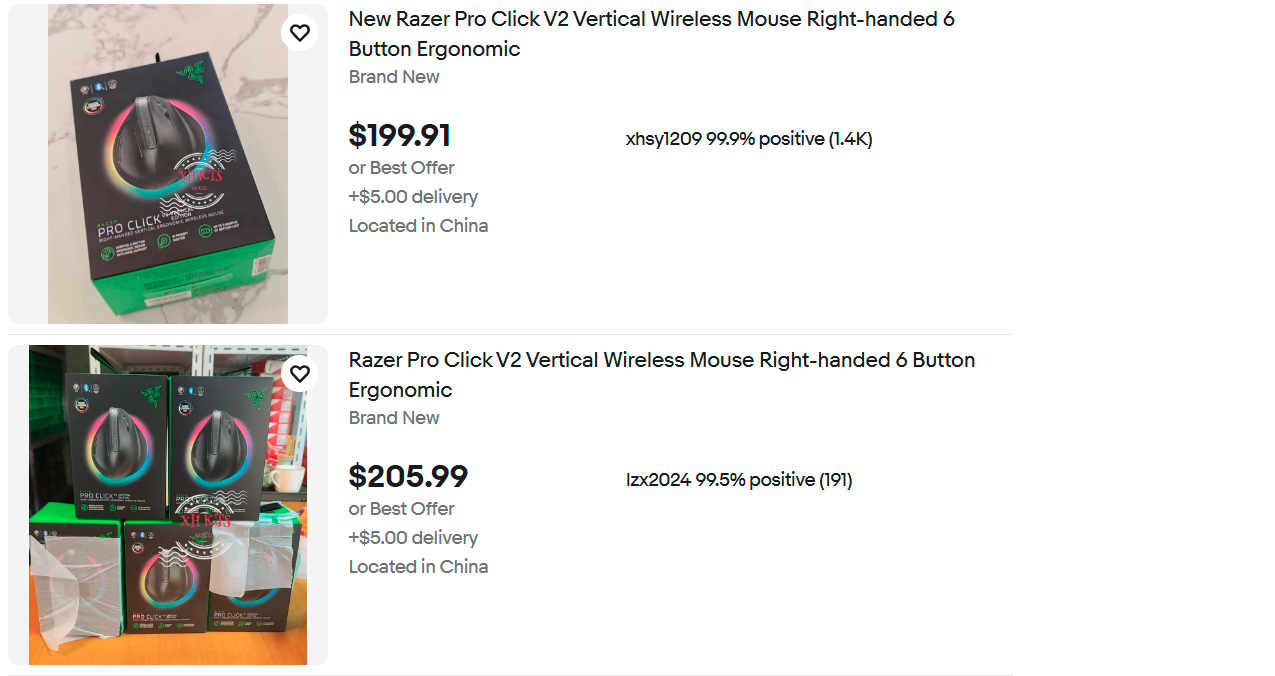The height and width of the screenshot is (676, 1275).
Task: Click the delivery cost on the xhsy1209 listing
Action: (413, 197)
